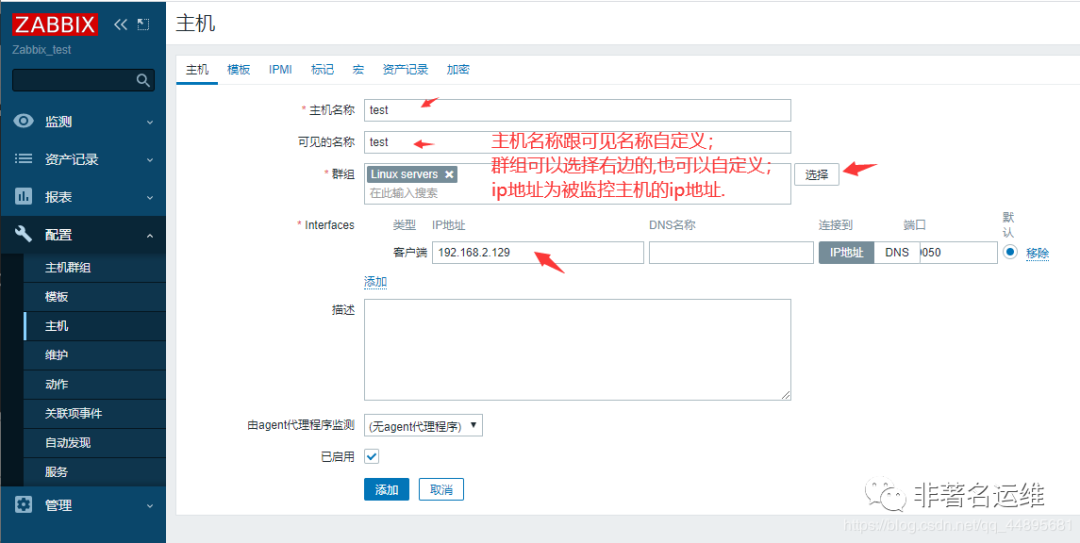Open 维护 in sidebar menu
Image resolution: width=1080 pixels, height=543 pixels.
[x=94, y=355]
